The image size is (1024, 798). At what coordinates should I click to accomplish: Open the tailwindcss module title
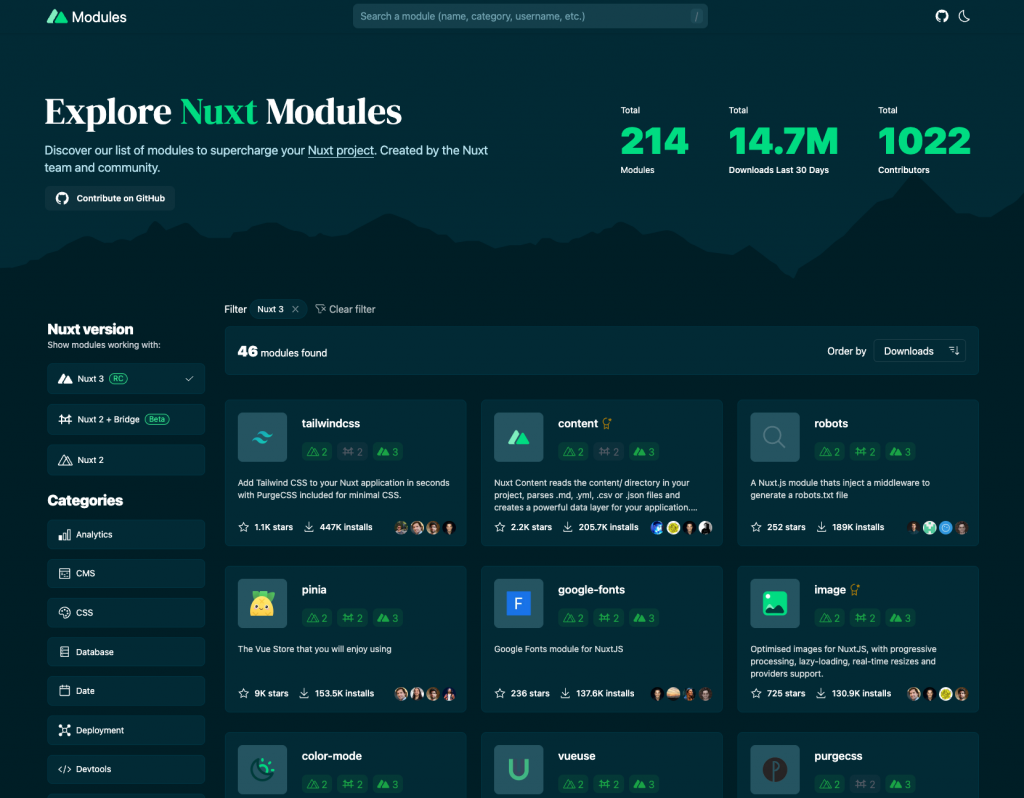330,423
